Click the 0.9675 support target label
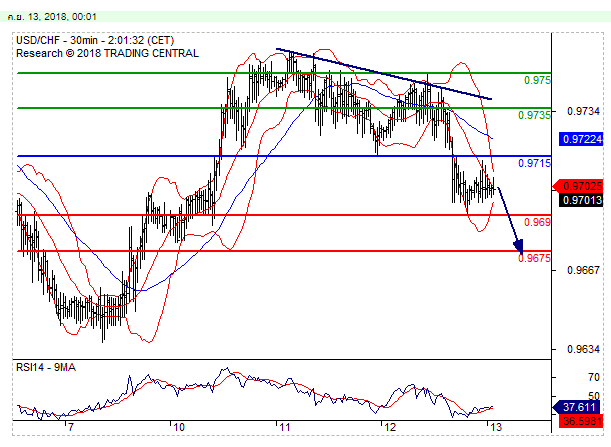The height and width of the screenshot is (447, 611). click(x=534, y=258)
